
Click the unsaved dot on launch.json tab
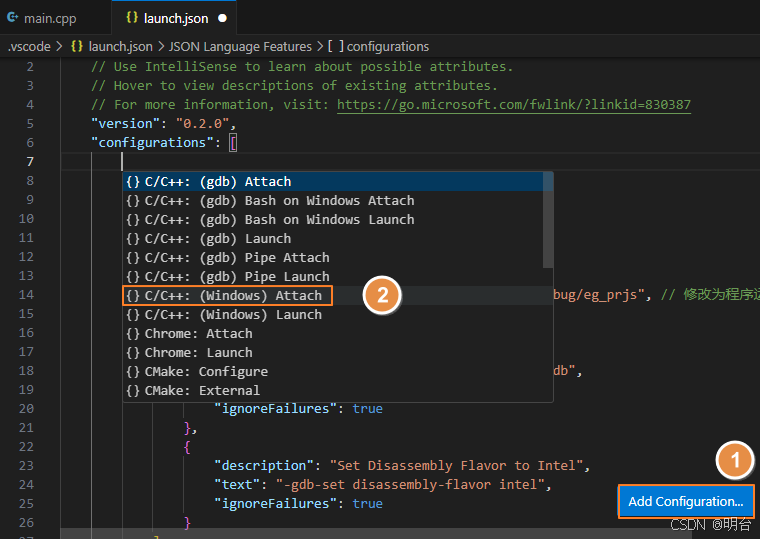[x=222, y=18]
